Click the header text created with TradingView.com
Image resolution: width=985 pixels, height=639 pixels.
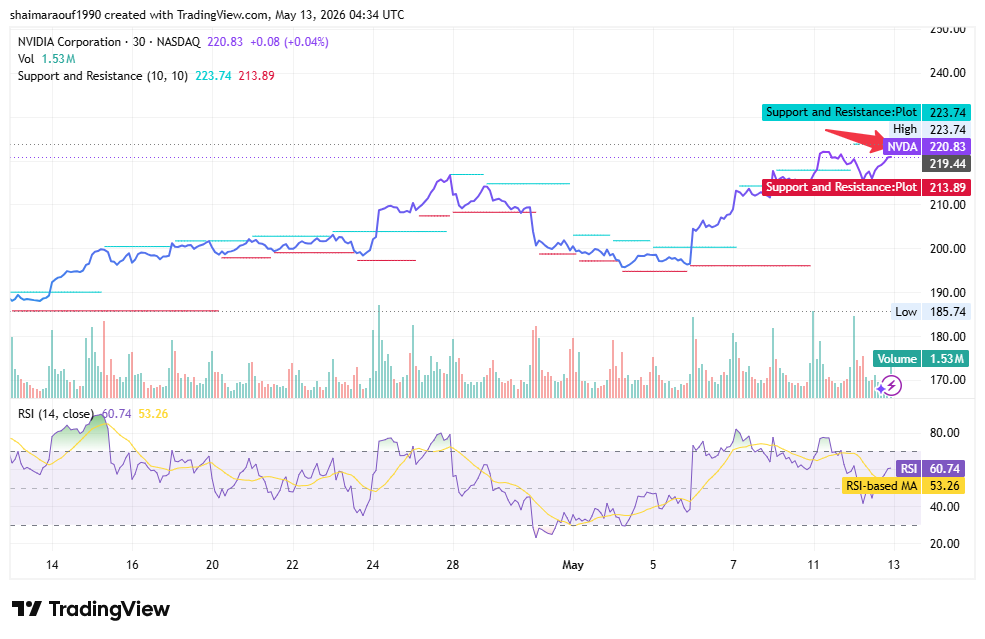[186, 14]
